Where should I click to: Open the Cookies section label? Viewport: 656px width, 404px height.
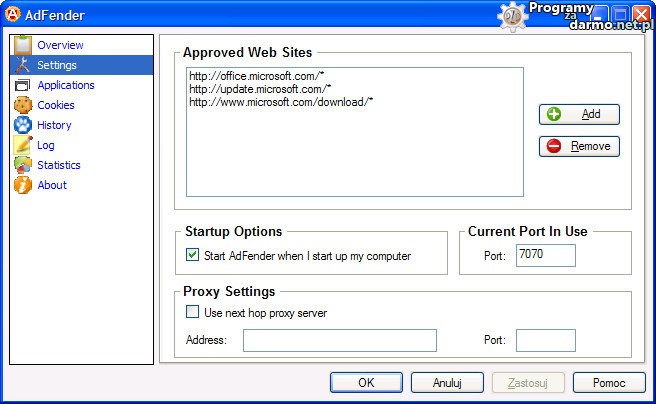(x=56, y=105)
